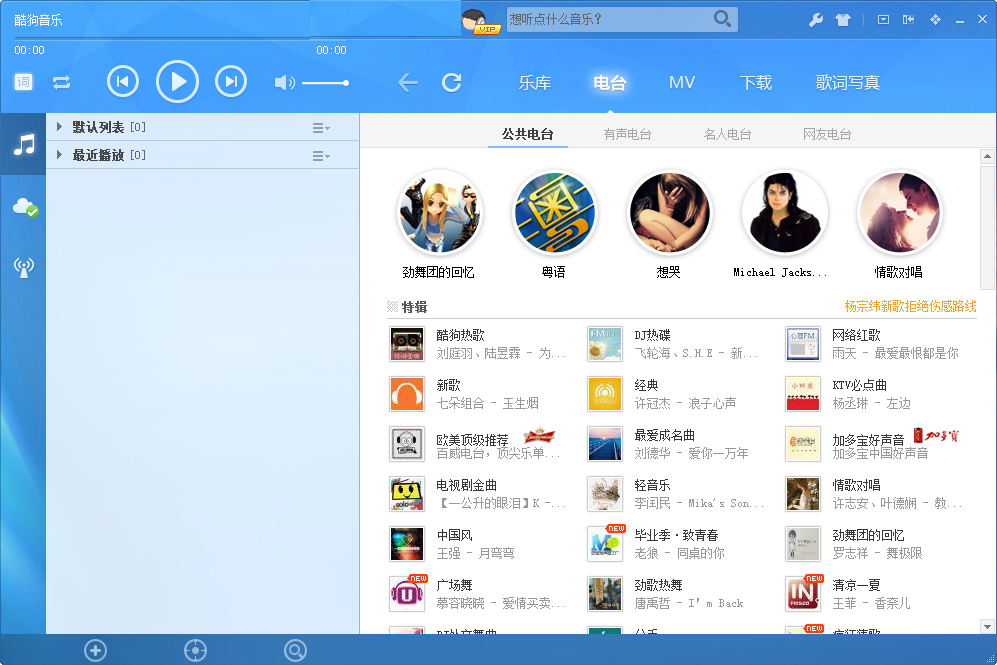Viewport: 997px width, 665px height.
Task: Toggle the repeat play mode
Action: [62, 83]
